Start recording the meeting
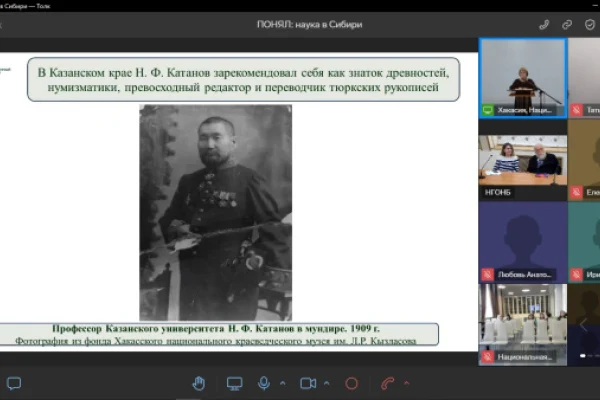The image size is (600, 400). 351,383
